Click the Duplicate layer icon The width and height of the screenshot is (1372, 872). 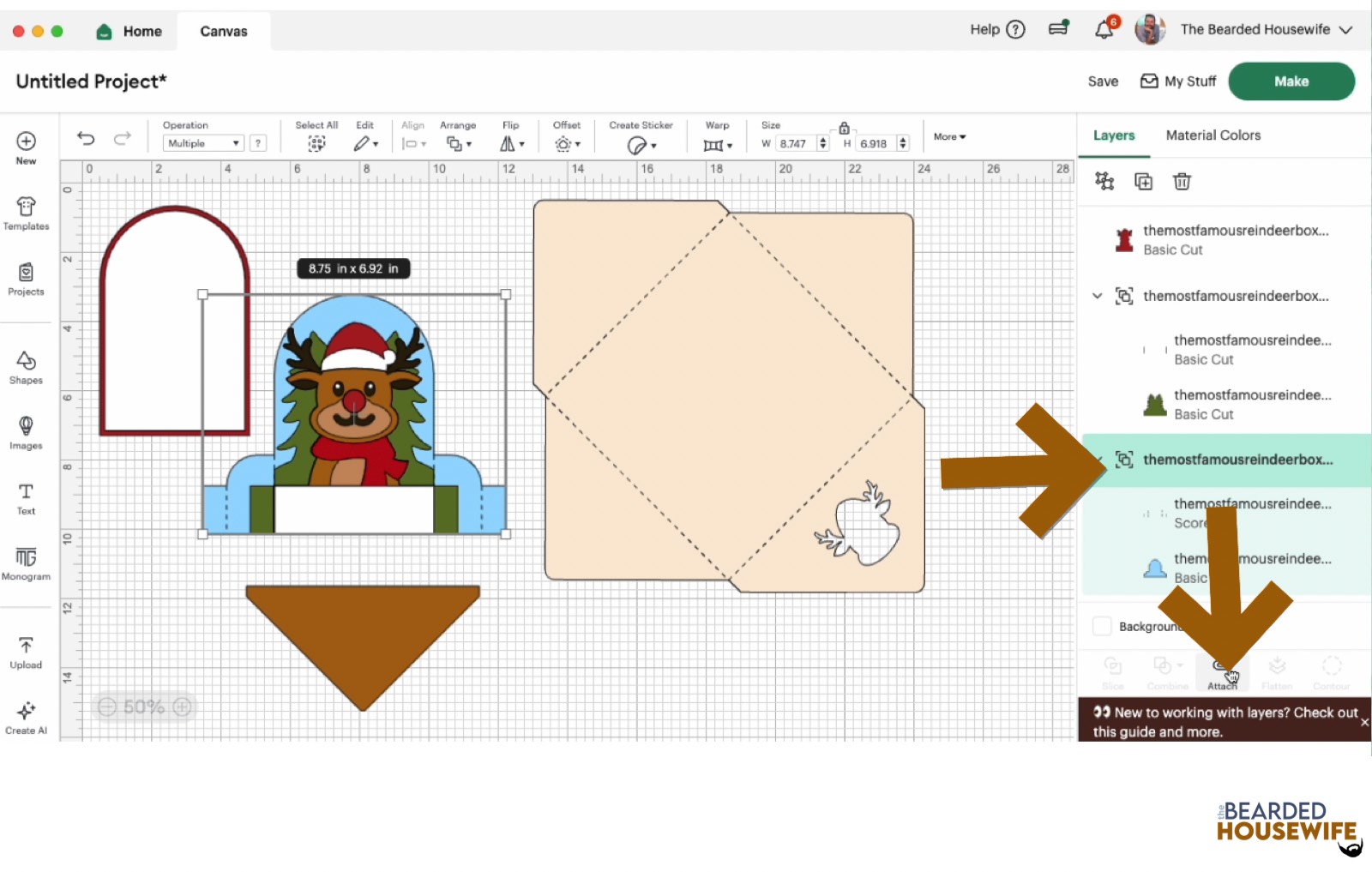tap(1143, 181)
